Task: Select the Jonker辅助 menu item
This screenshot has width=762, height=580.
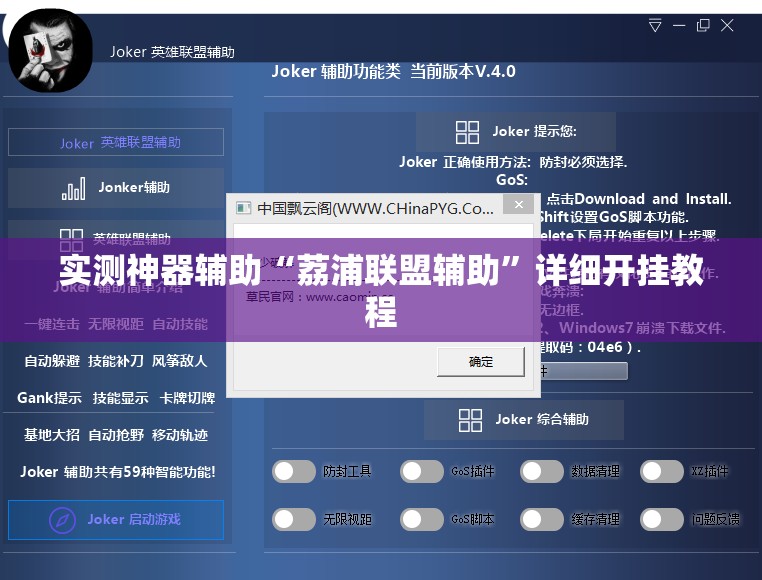Action: (x=116, y=188)
